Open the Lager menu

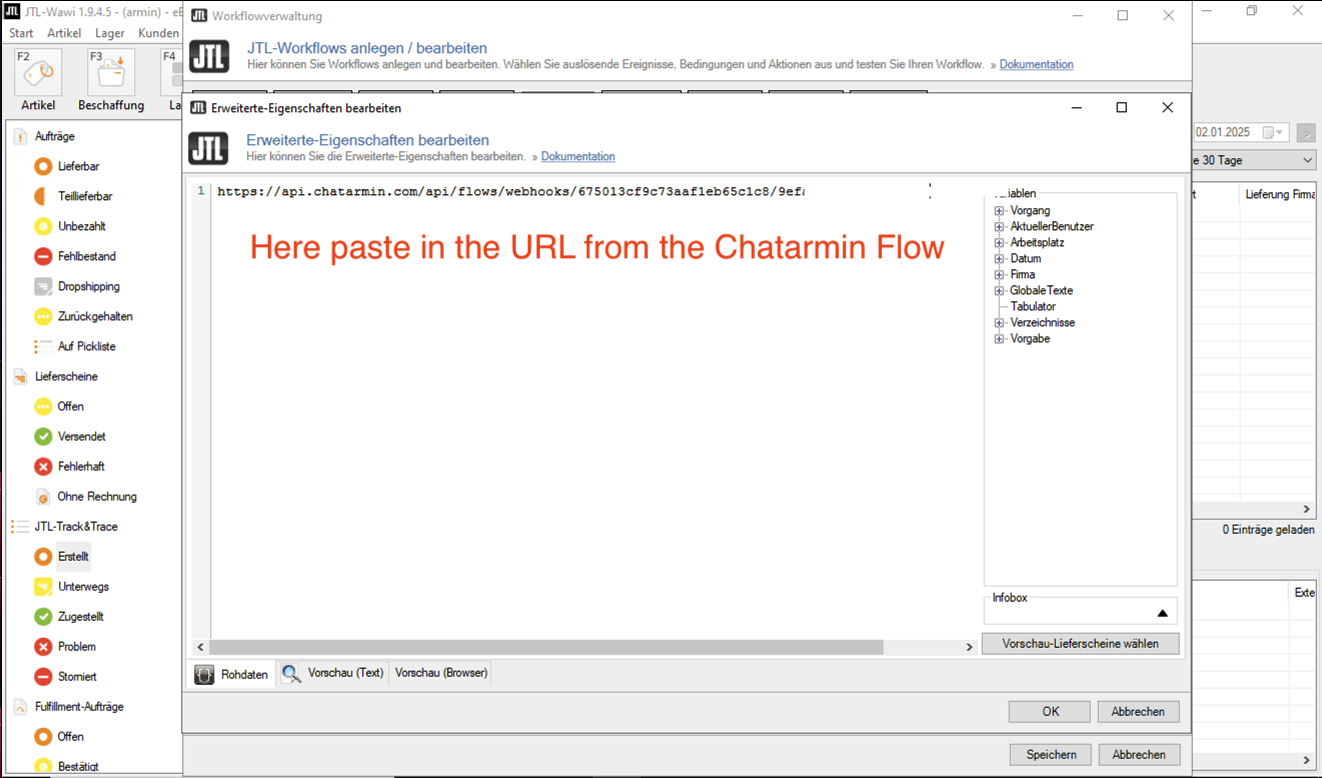110,33
